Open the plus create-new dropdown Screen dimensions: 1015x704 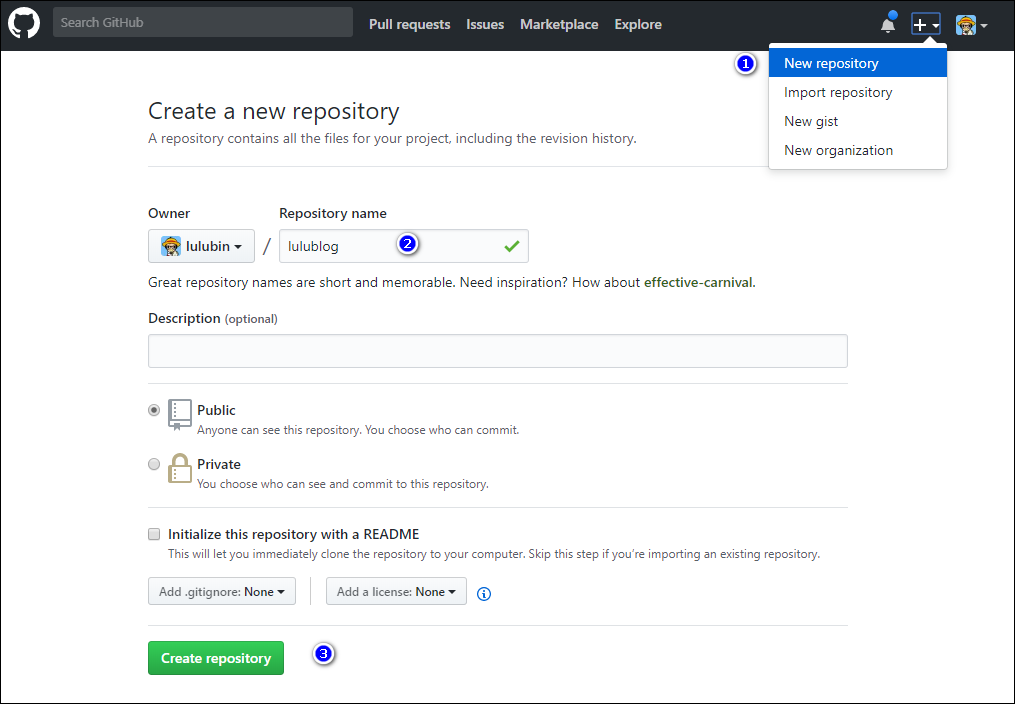coord(926,25)
